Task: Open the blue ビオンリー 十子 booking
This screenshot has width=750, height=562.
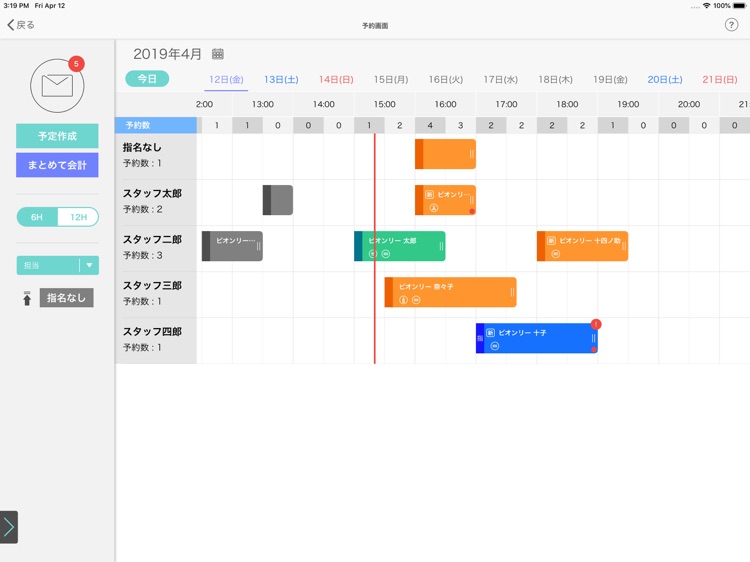Action: (x=537, y=338)
